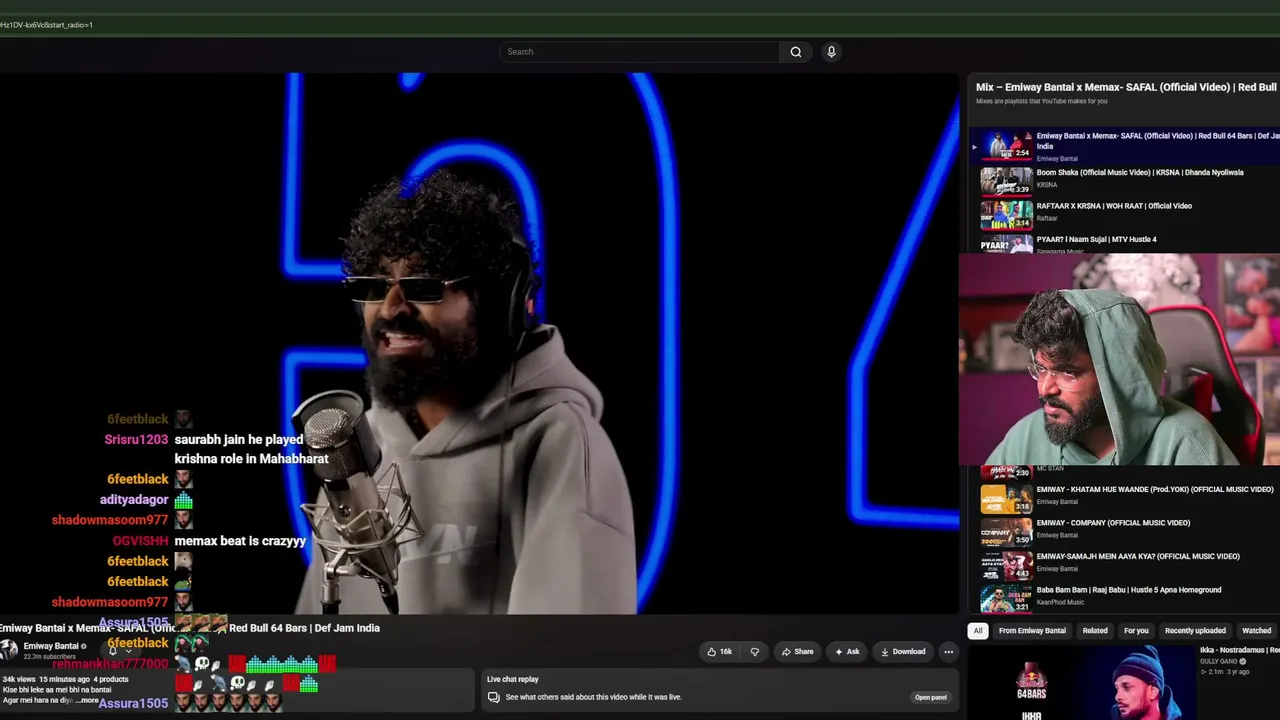This screenshot has width=1280, height=720.
Task: Visit the GULLY GANG channel
Action: pyautogui.click(x=1220, y=661)
